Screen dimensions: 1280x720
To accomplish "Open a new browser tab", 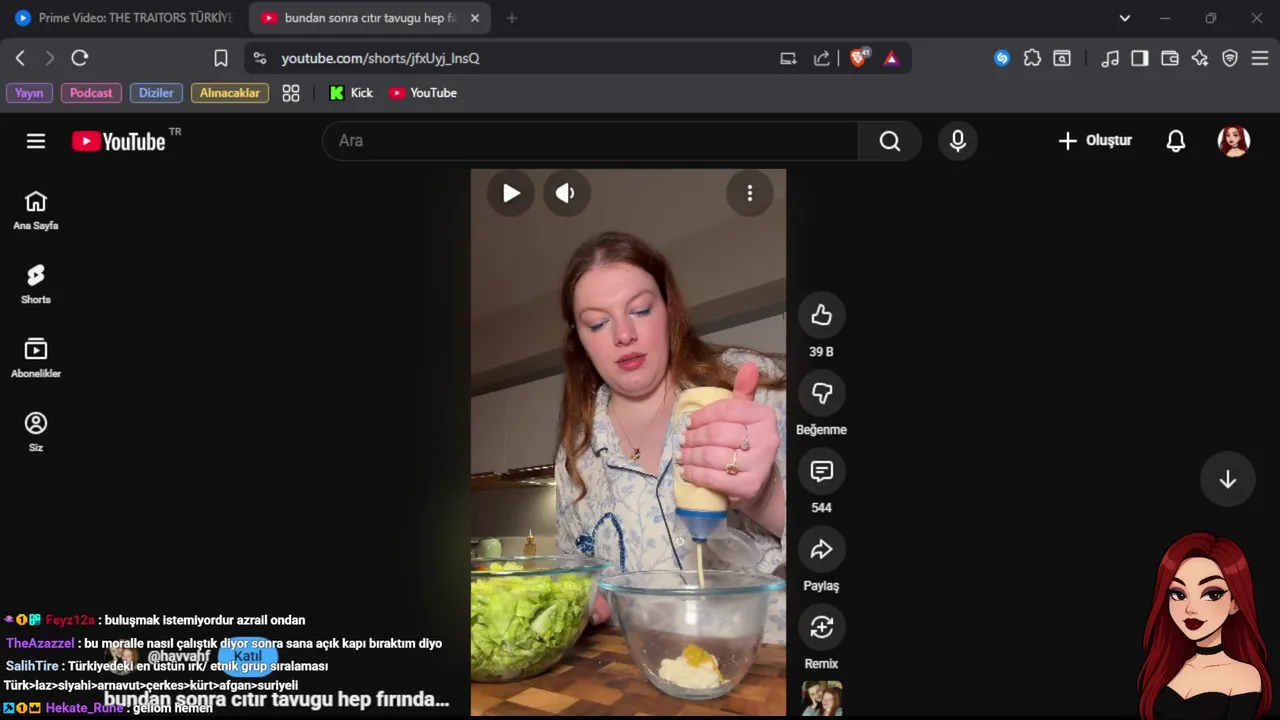I will pos(512,18).
